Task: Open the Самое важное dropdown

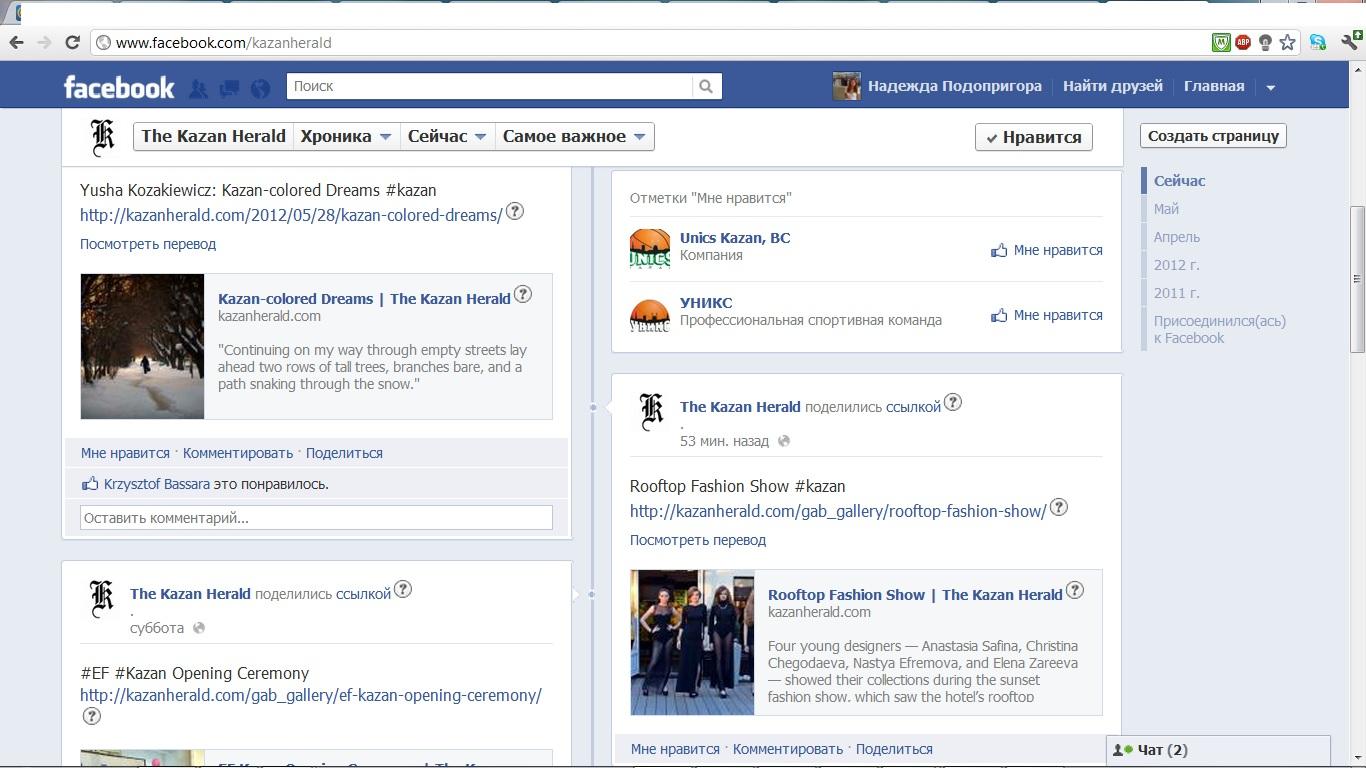Action: pos(575,137)
